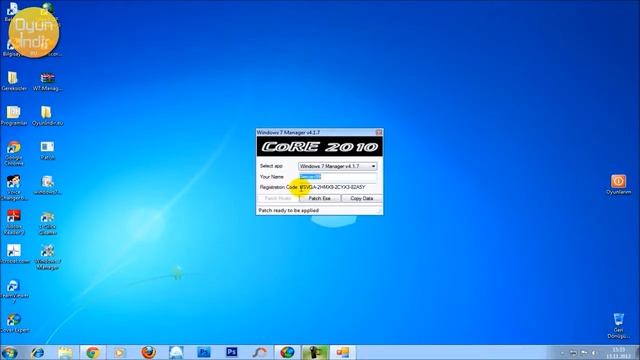The width and height of the screenshot is (640, 360).
Task: Select the Cover Expert desktop shortcut
Action: (x=14, y=323)
